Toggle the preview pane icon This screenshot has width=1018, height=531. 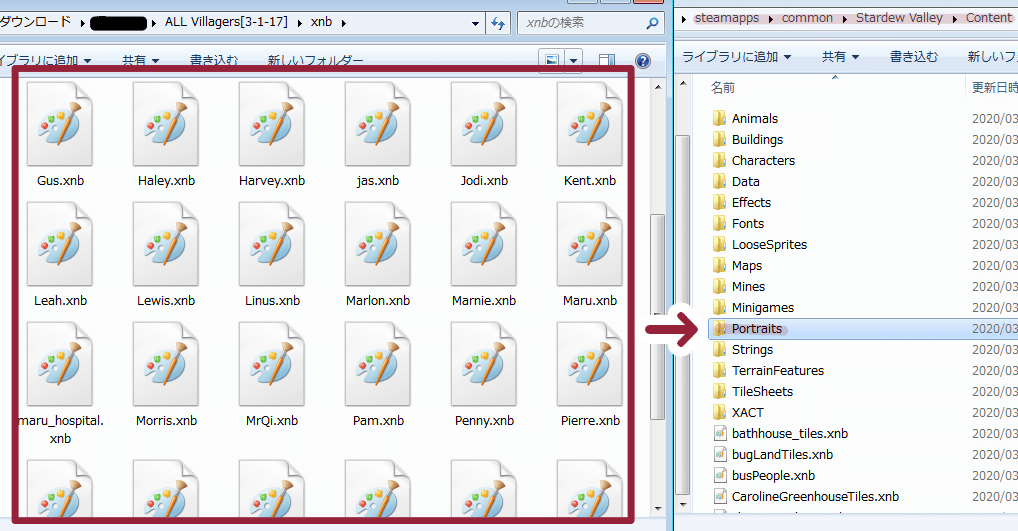click(607, 60)
